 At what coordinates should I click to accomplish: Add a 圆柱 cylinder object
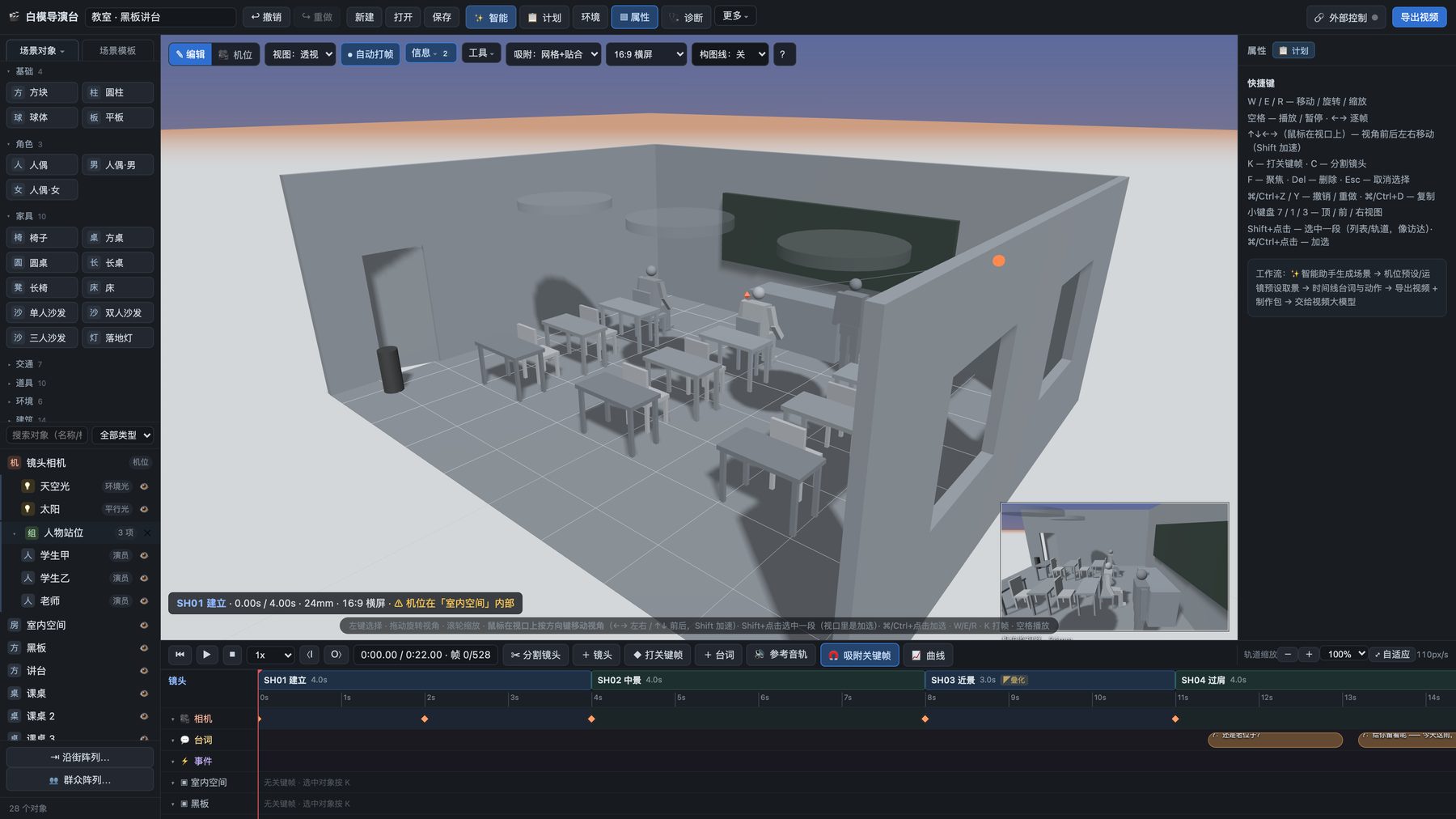117,92
